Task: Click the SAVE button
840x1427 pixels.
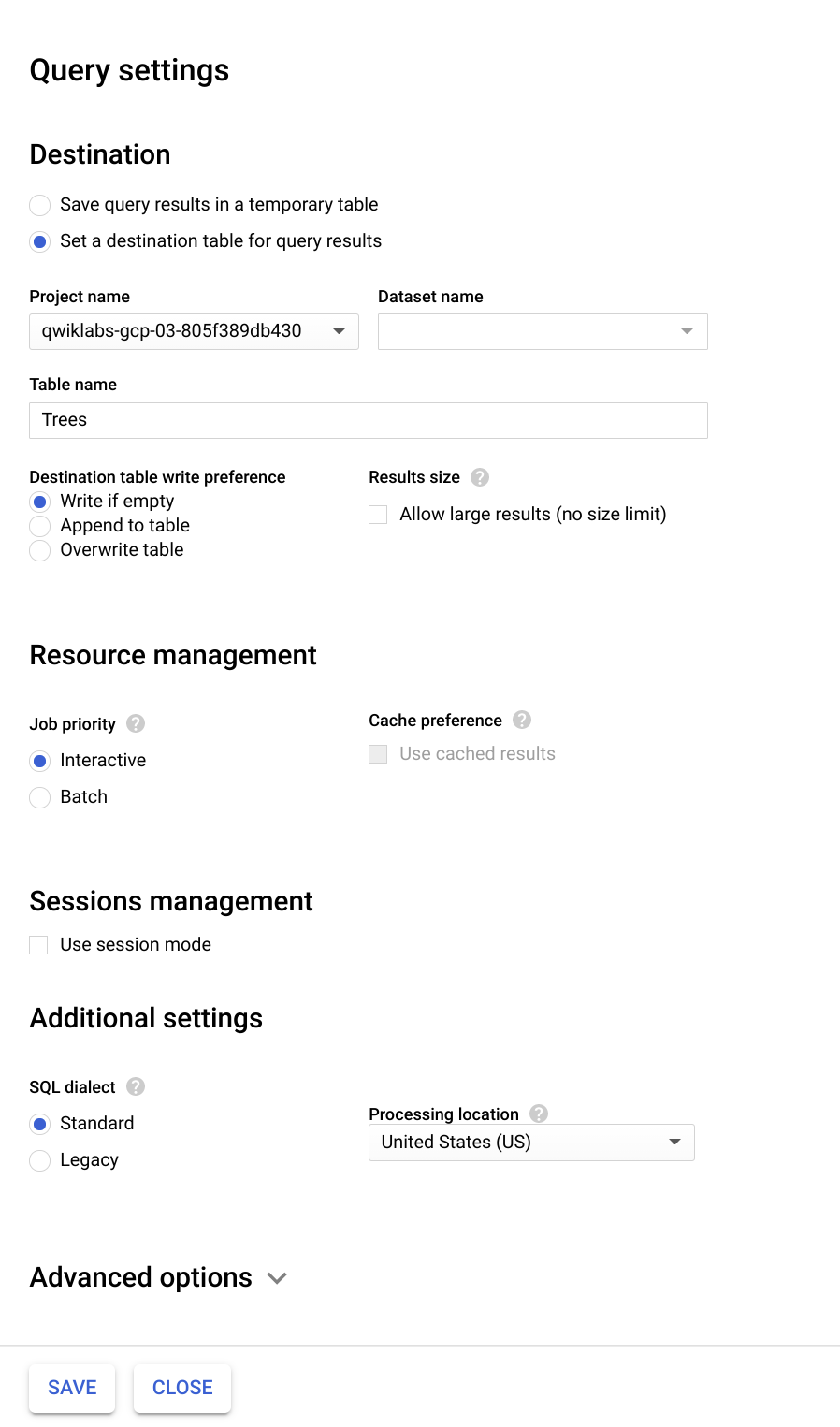Action: (71, 1388)
